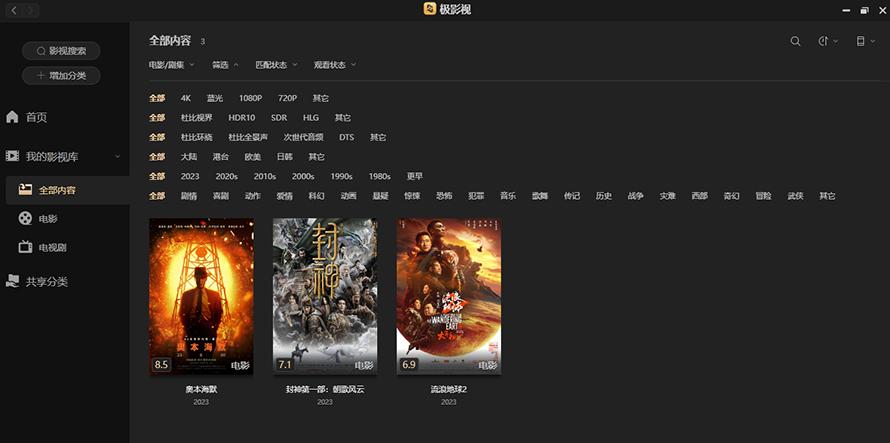Viewport: 890px width, 443px height.
Task: Filter year by 2020s
Action: (x=226, y=176)
